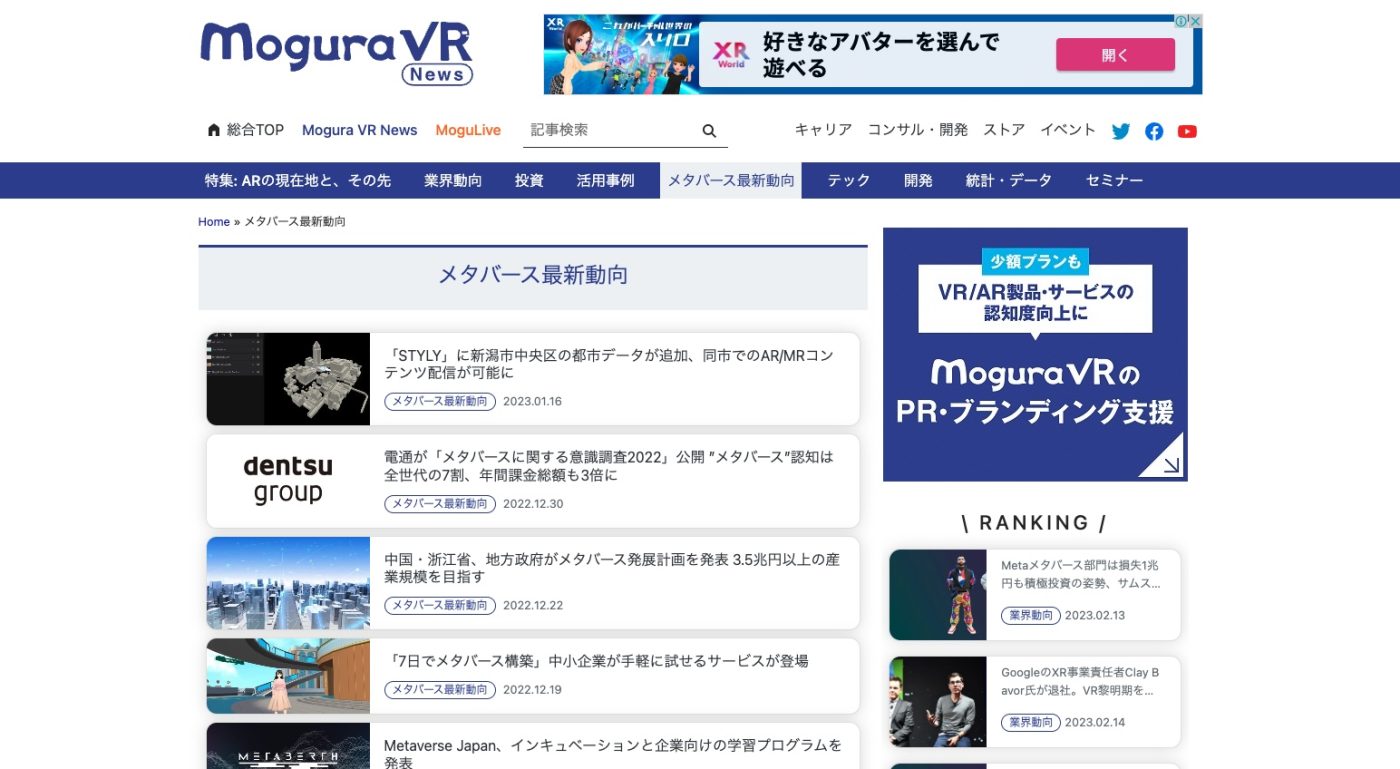Image resolution: width=1400 pixels, height=769 pixels.
Task: Open the コンサル・開発 link
Action: point(917,130)
